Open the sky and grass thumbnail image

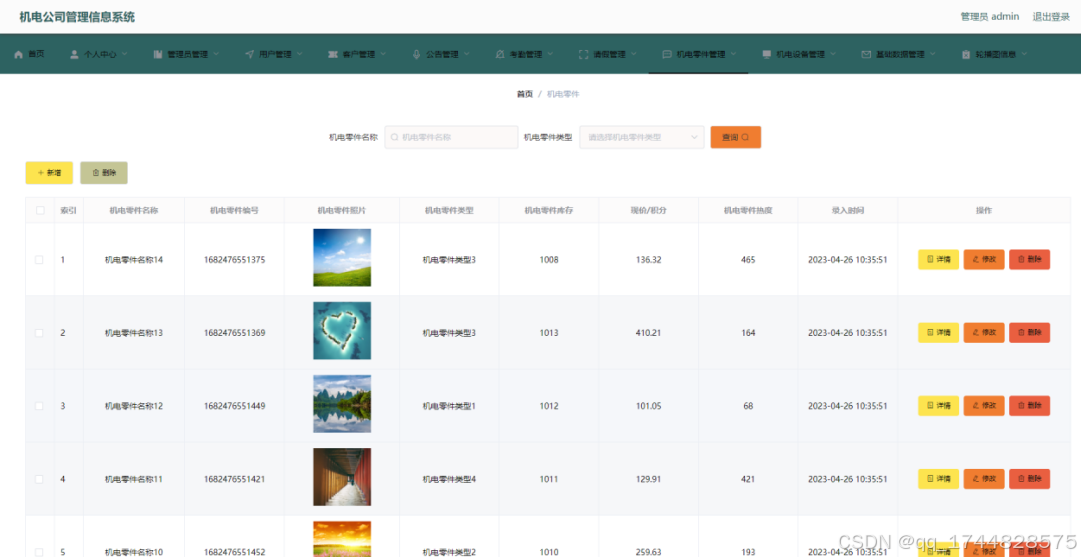[x=342, y=258]
